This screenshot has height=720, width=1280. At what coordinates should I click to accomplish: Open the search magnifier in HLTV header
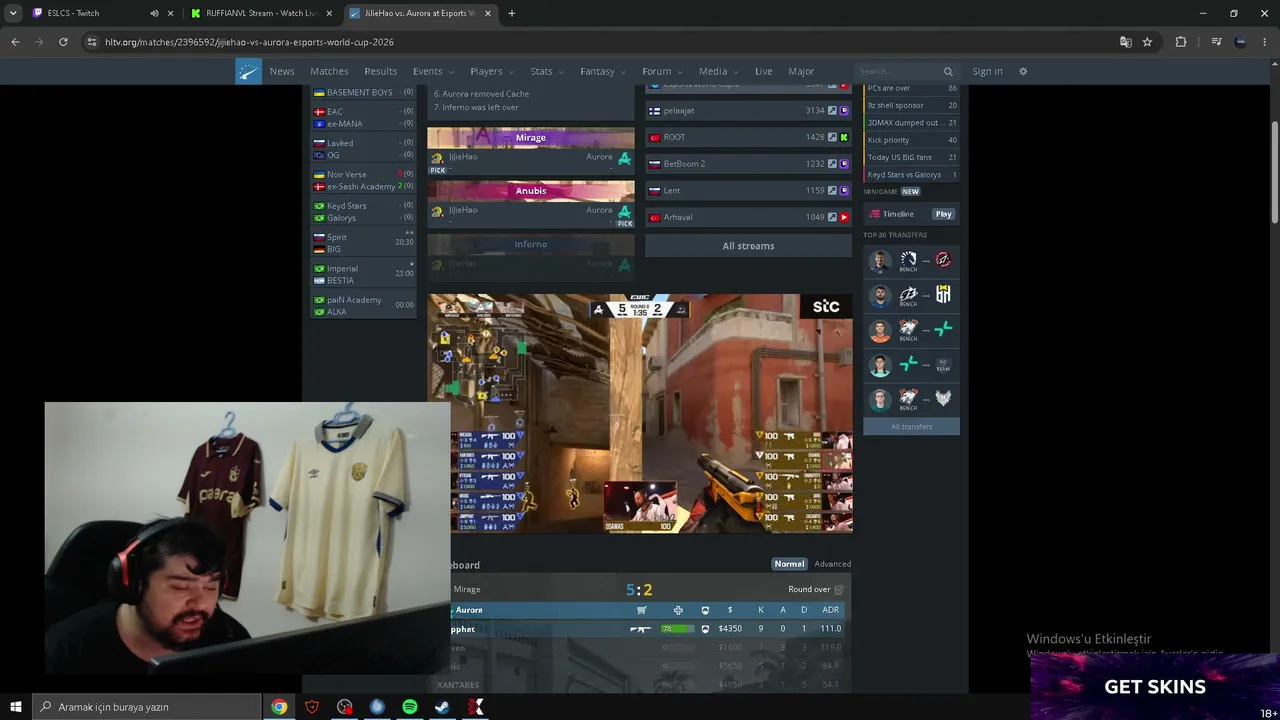tap(948, 71)
